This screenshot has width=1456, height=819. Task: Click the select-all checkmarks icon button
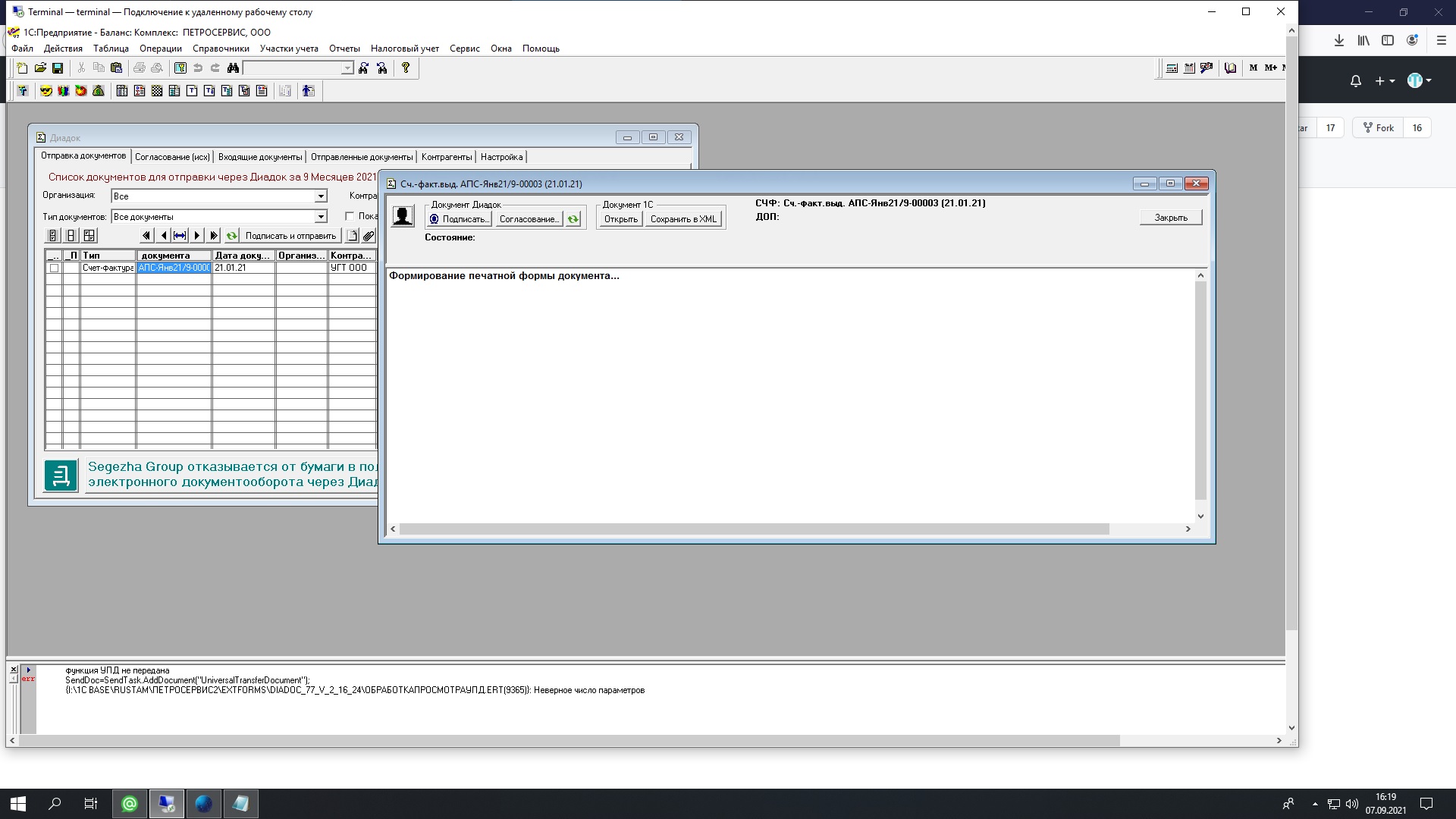[52, 236]
